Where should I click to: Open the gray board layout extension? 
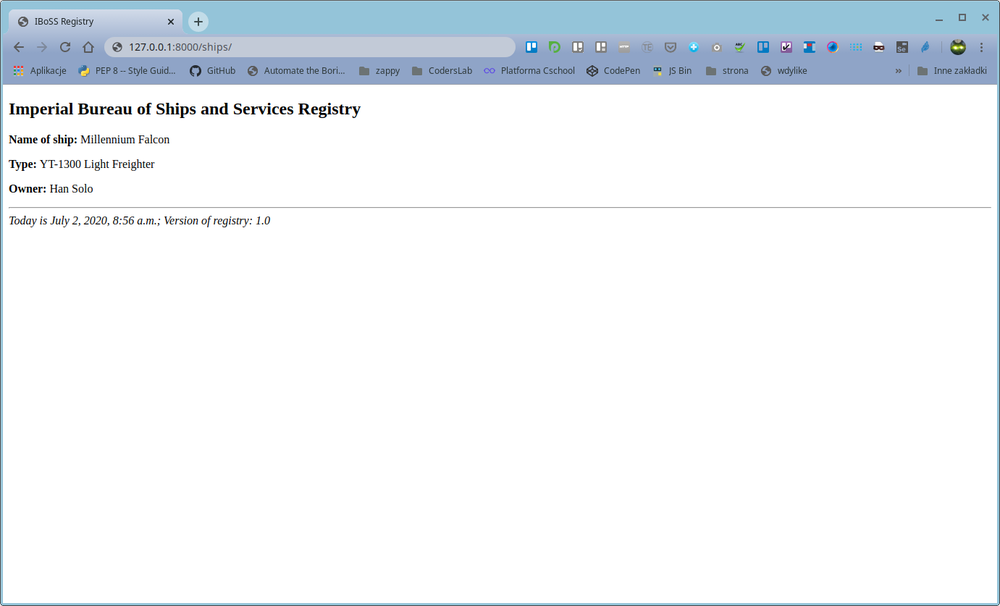601,47
